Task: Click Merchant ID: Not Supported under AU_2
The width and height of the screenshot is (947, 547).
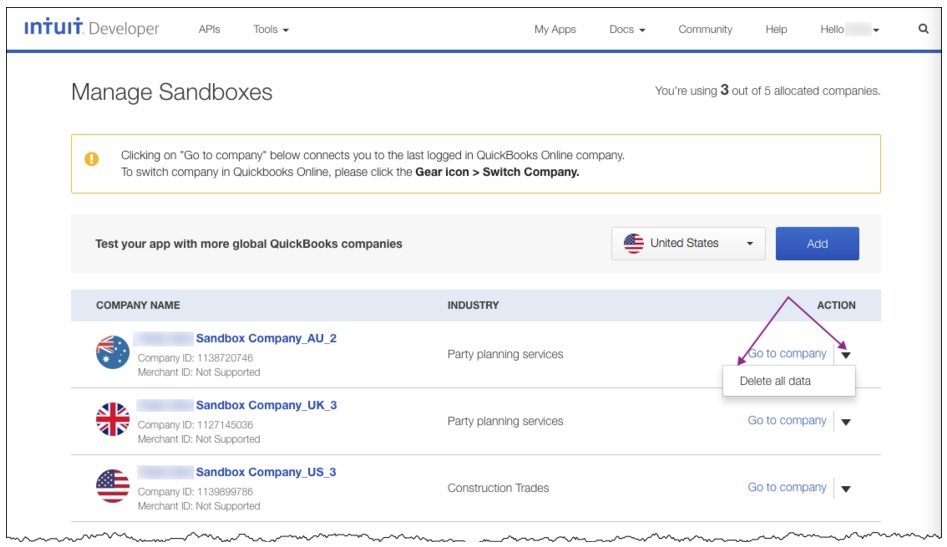Action: click(199, 373)
